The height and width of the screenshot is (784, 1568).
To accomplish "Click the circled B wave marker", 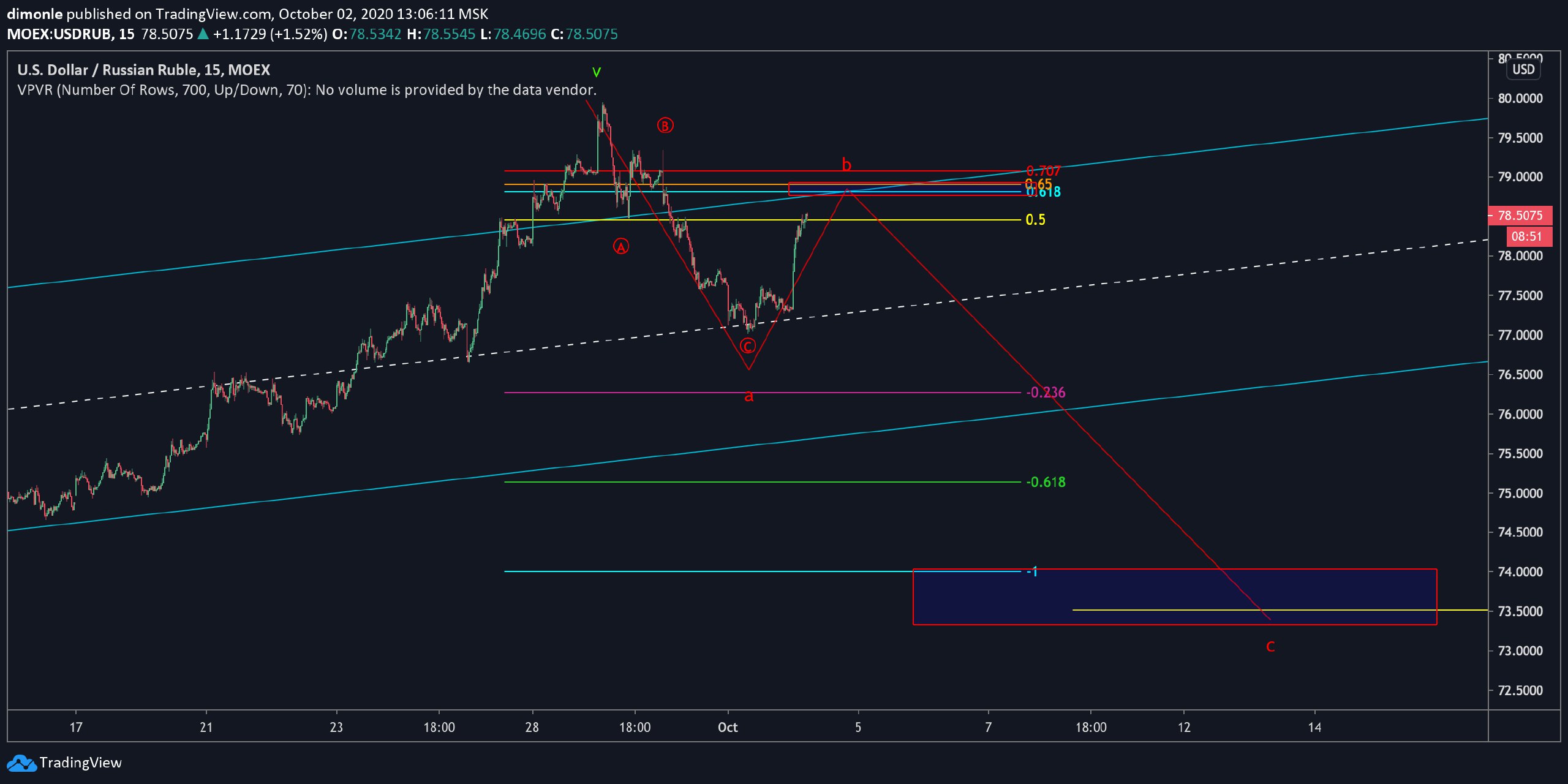I will tap(665, 126).
